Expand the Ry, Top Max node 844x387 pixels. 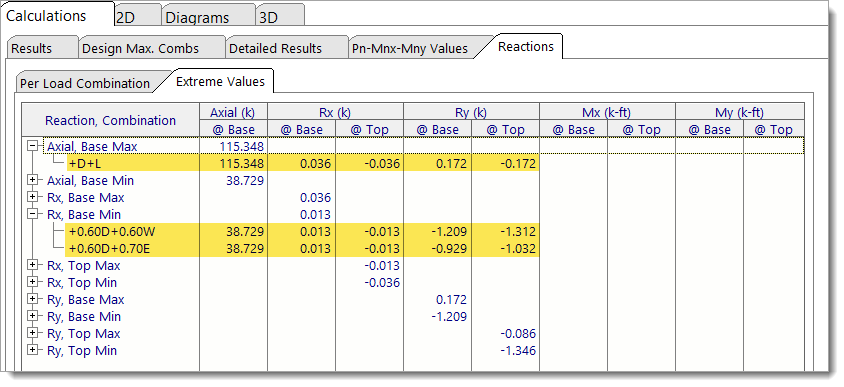(x=33, y=334)
